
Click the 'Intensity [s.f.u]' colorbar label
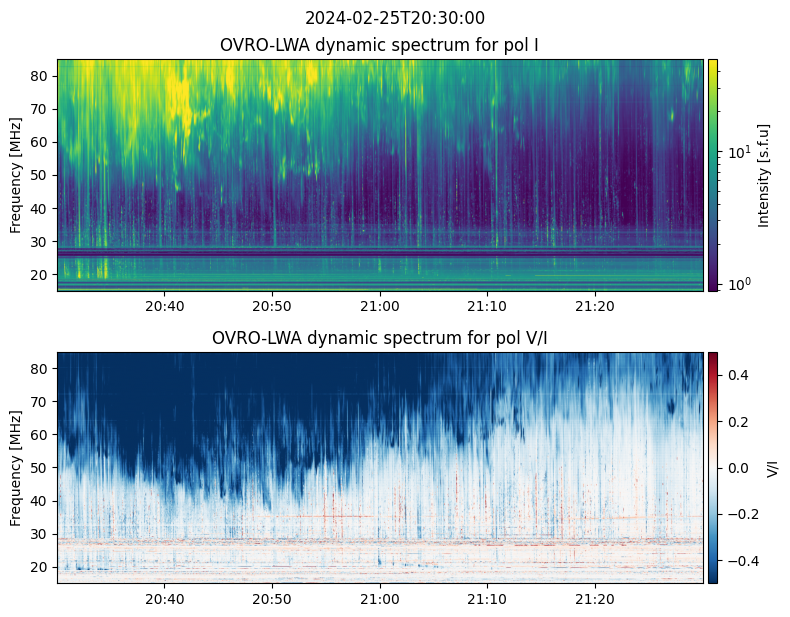pos(765,175)
